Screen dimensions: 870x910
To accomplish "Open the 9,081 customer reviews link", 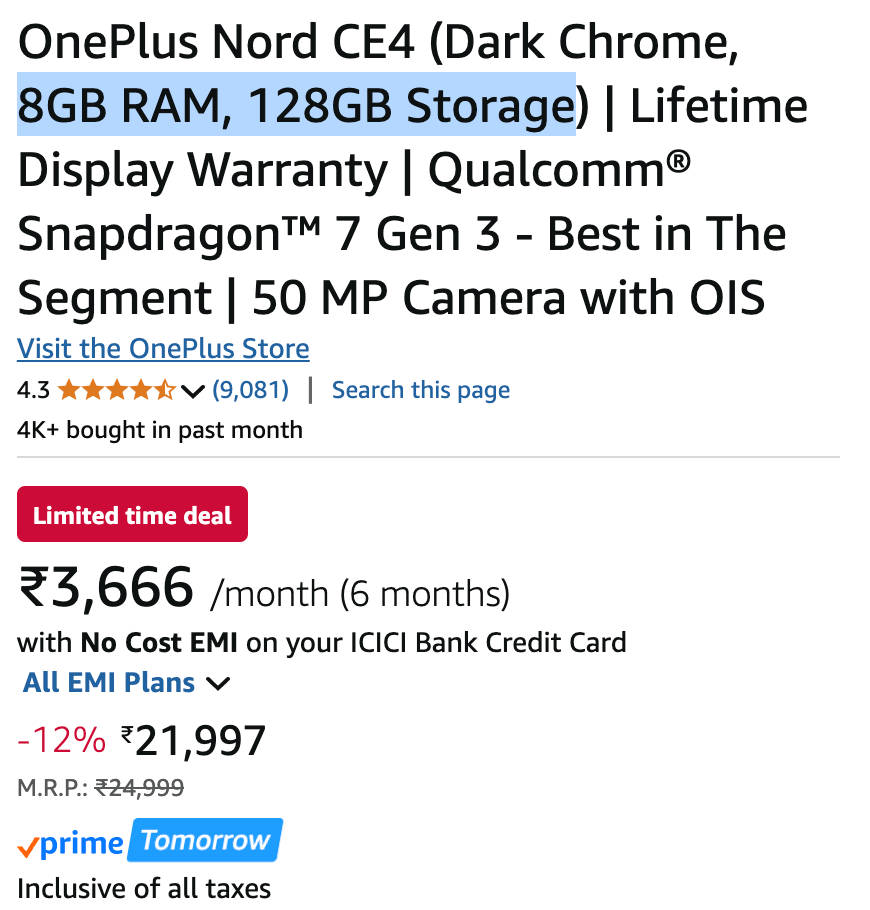I will 250,390.
